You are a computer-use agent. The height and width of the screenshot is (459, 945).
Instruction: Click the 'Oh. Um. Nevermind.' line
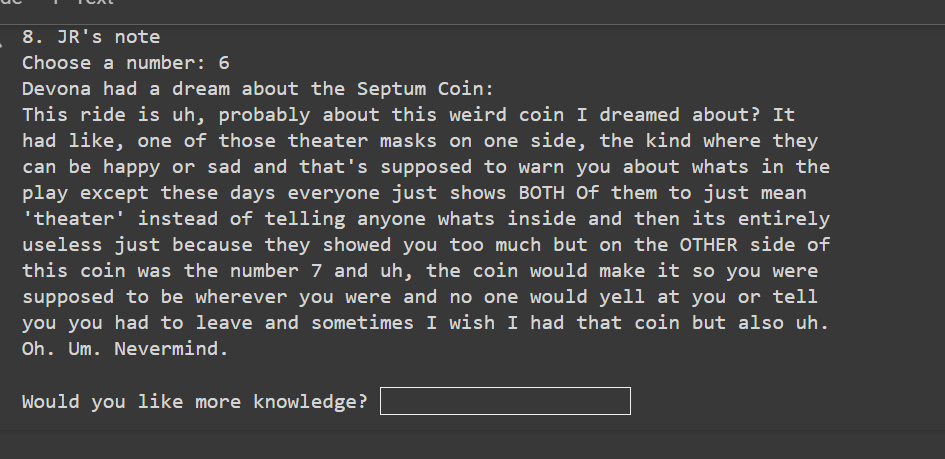pyautogui.click(x=126, y=350)
